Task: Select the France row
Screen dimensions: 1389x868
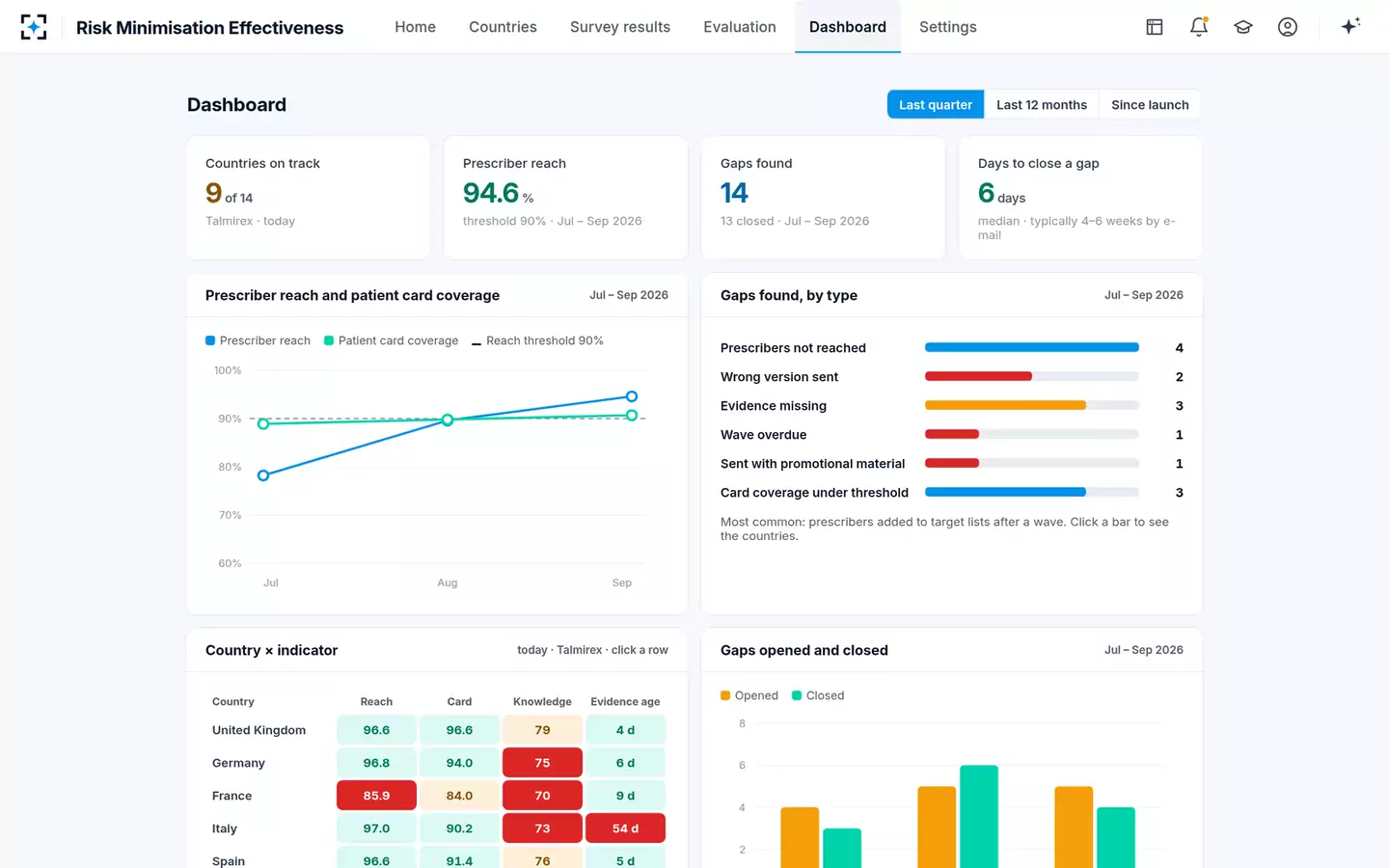Action: 437,796
